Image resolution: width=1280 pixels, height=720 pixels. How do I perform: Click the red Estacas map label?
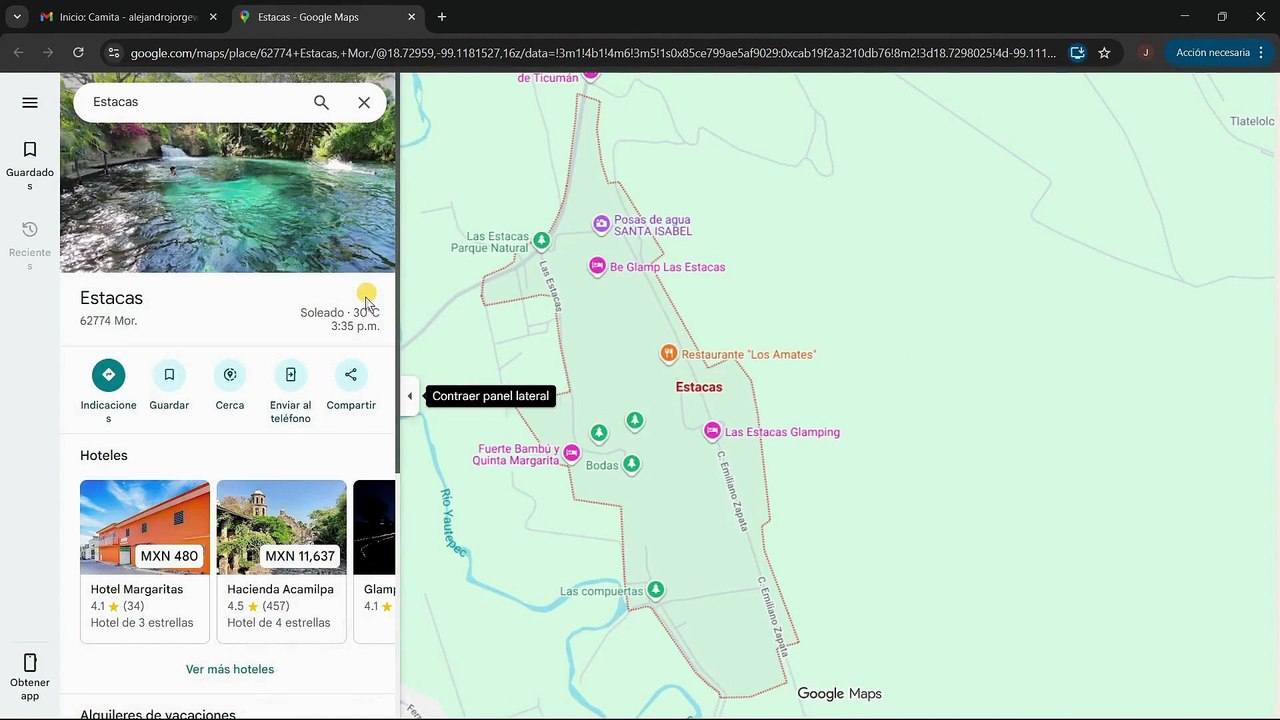699,387
